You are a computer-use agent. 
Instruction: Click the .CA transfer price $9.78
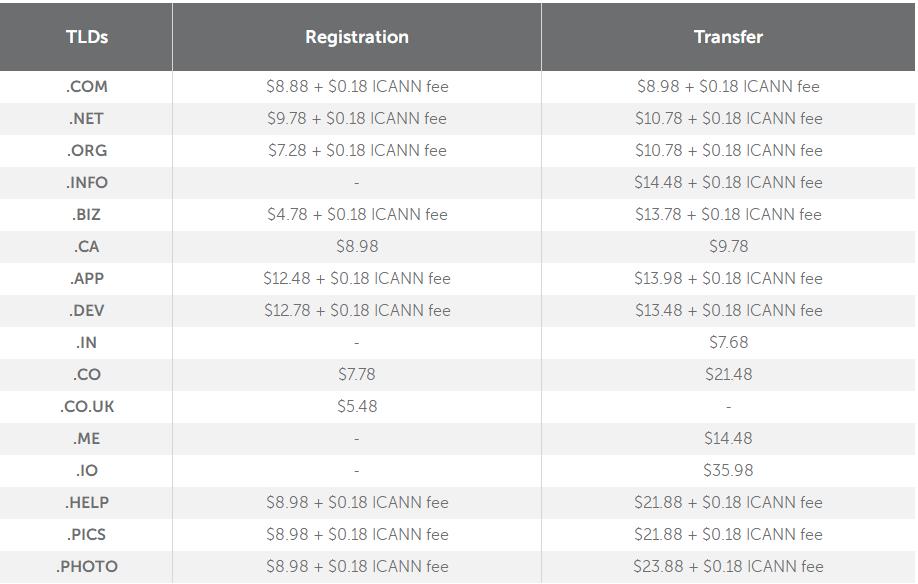click(x=728, y=246)
